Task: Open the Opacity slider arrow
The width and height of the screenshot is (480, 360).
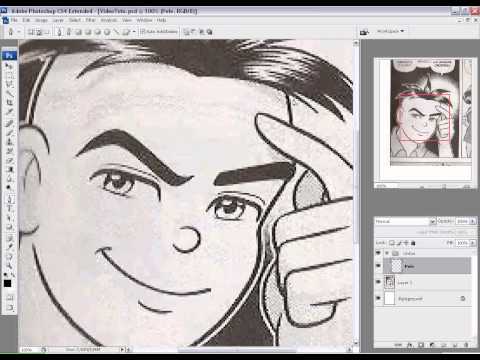Action: tap(472, 221)
